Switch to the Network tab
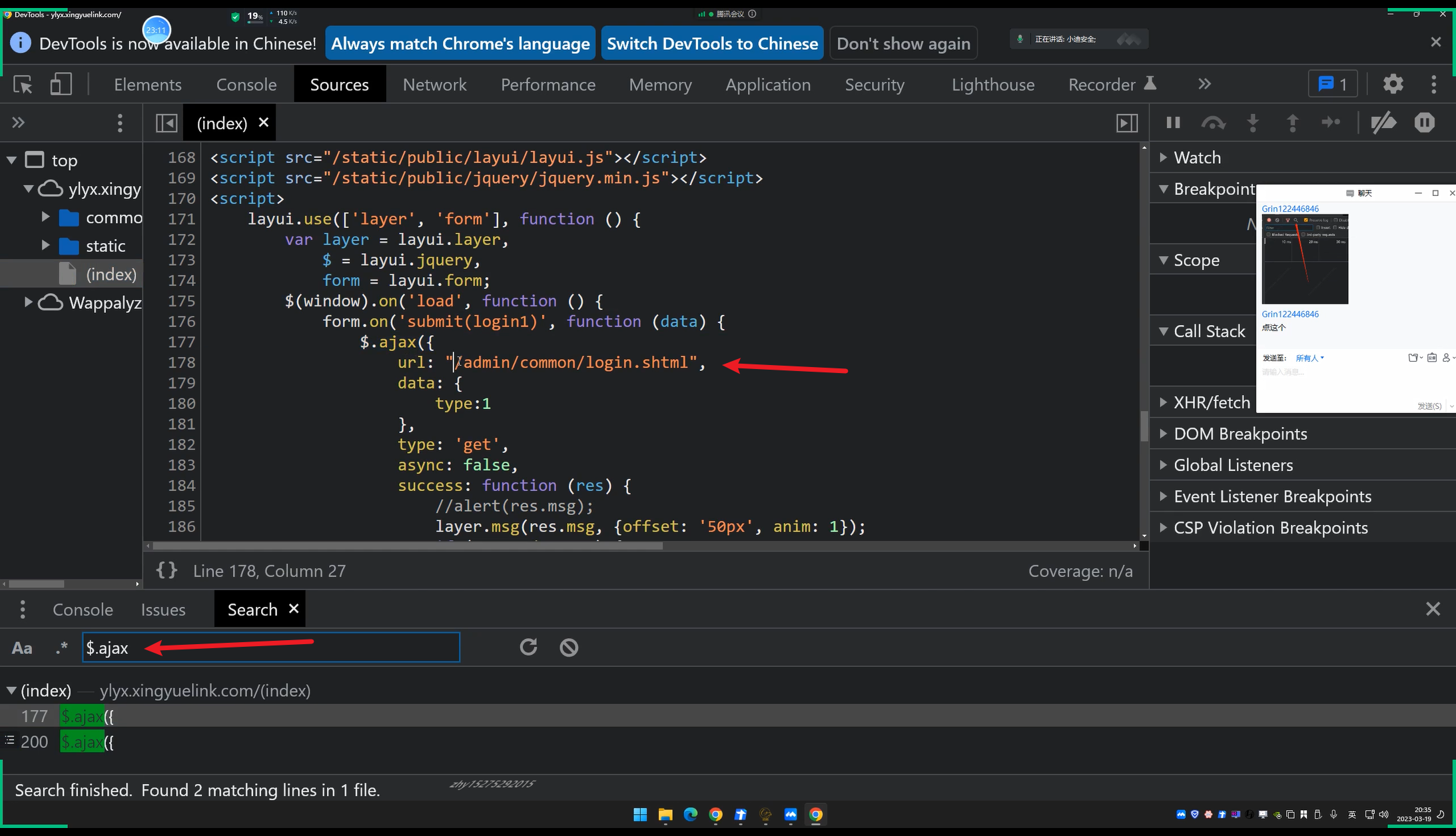 [434, 85]
